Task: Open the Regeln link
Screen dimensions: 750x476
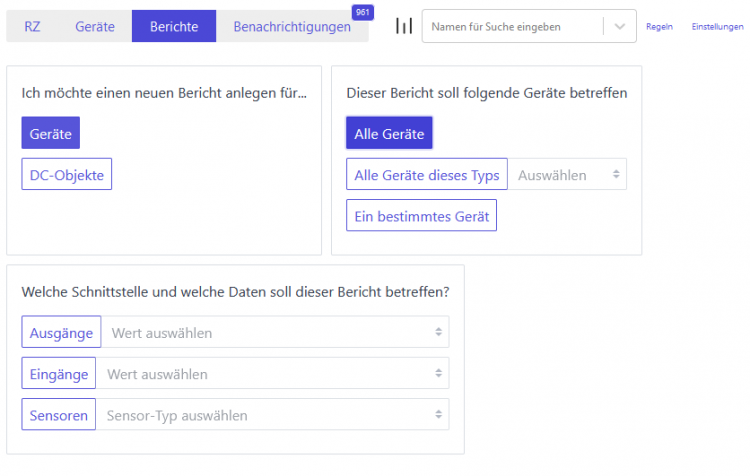Action: click(659, 27)
